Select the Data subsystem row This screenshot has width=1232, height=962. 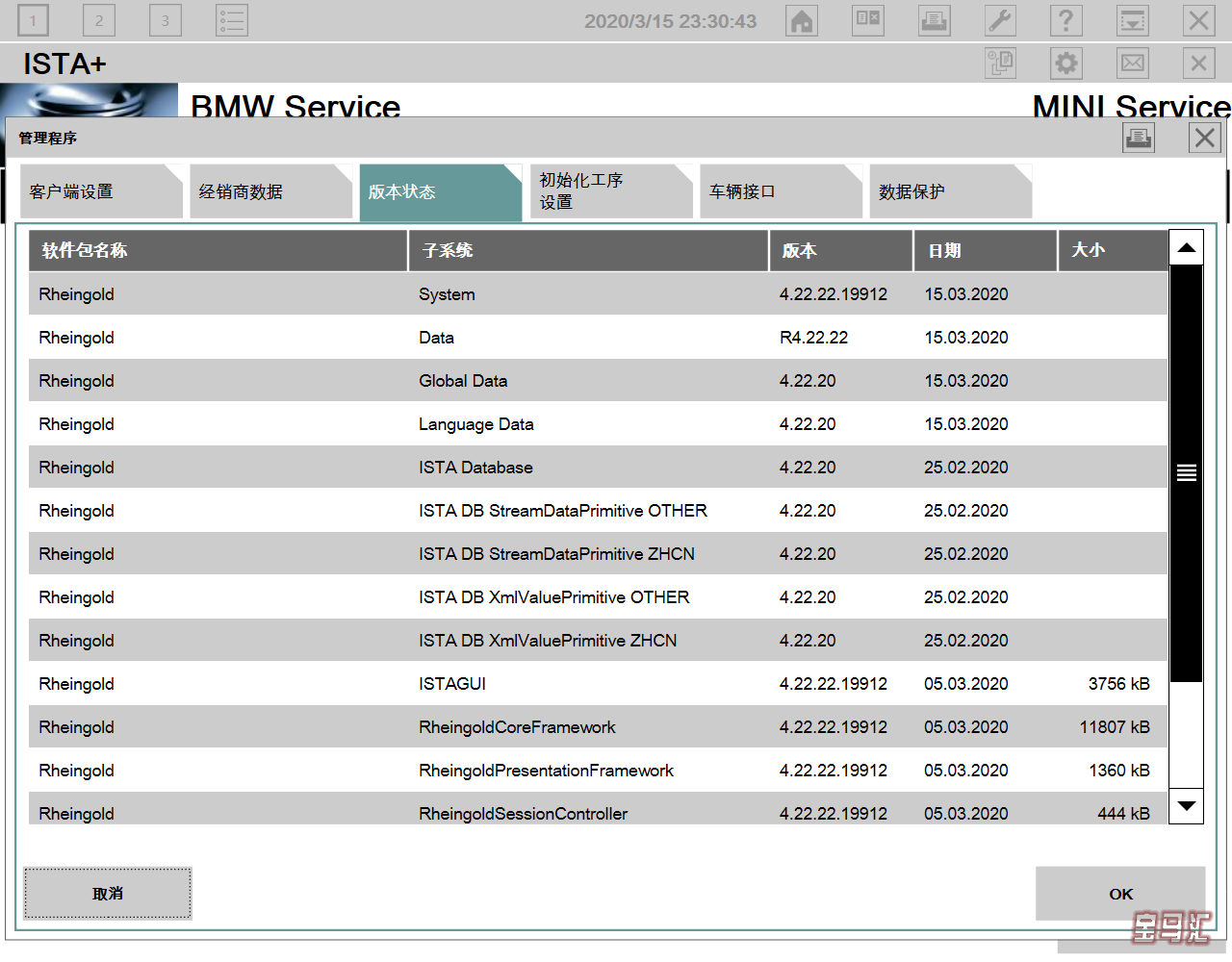598,337
